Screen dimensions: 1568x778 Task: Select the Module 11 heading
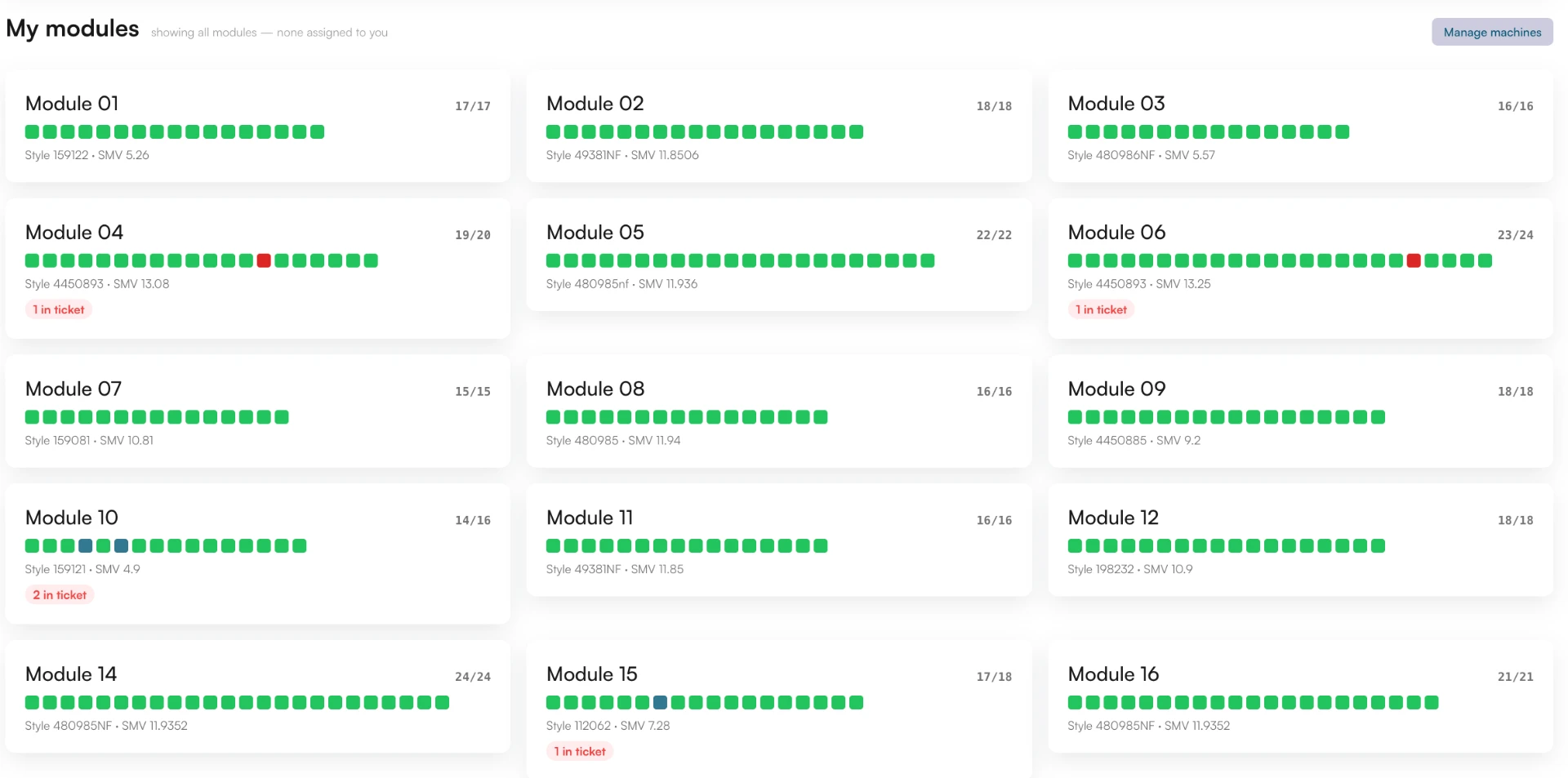coord(590,518)
